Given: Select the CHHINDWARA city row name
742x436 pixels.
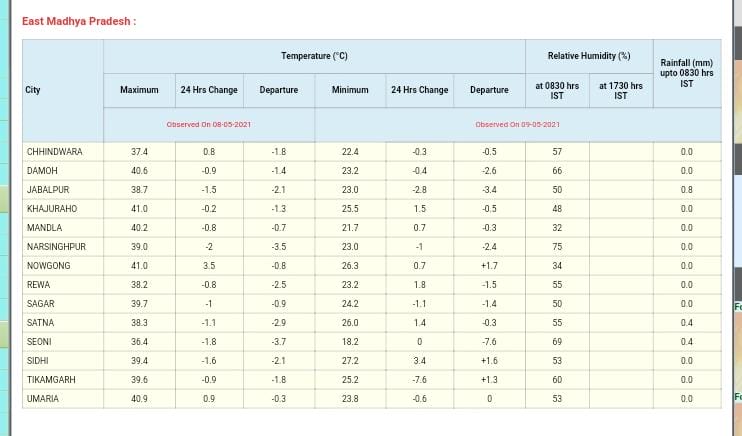Looking at the screenshot, I should coord(54,152).
